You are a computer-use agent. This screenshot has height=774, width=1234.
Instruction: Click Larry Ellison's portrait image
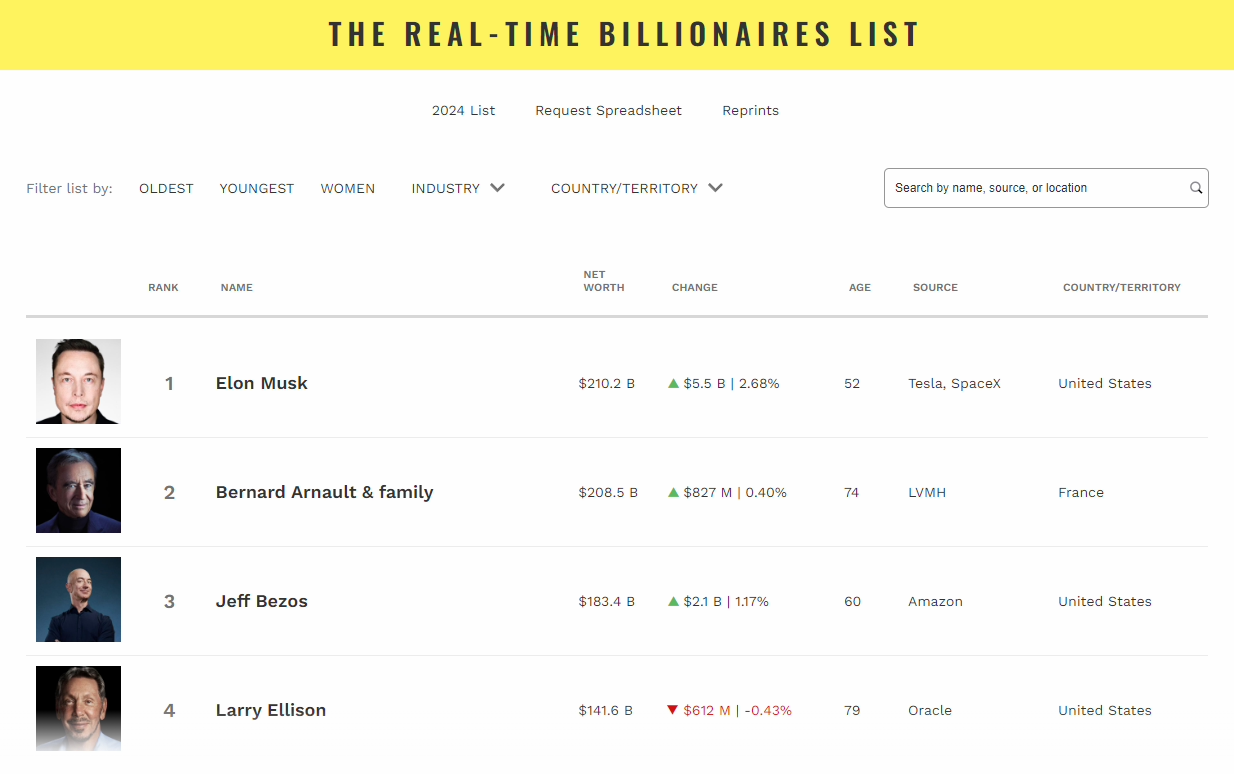click(x=78, y=708)
